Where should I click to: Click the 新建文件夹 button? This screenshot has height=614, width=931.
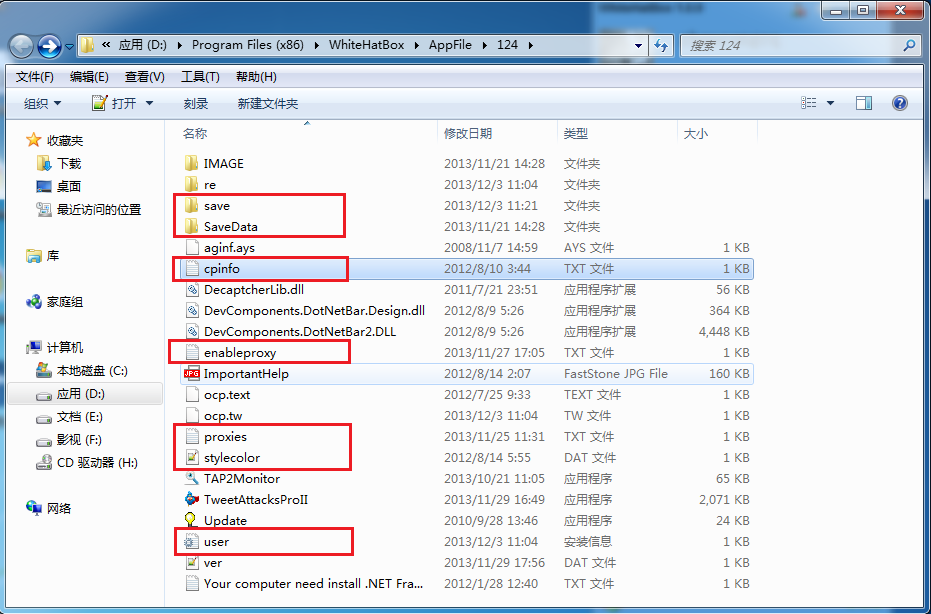point(267,104)
